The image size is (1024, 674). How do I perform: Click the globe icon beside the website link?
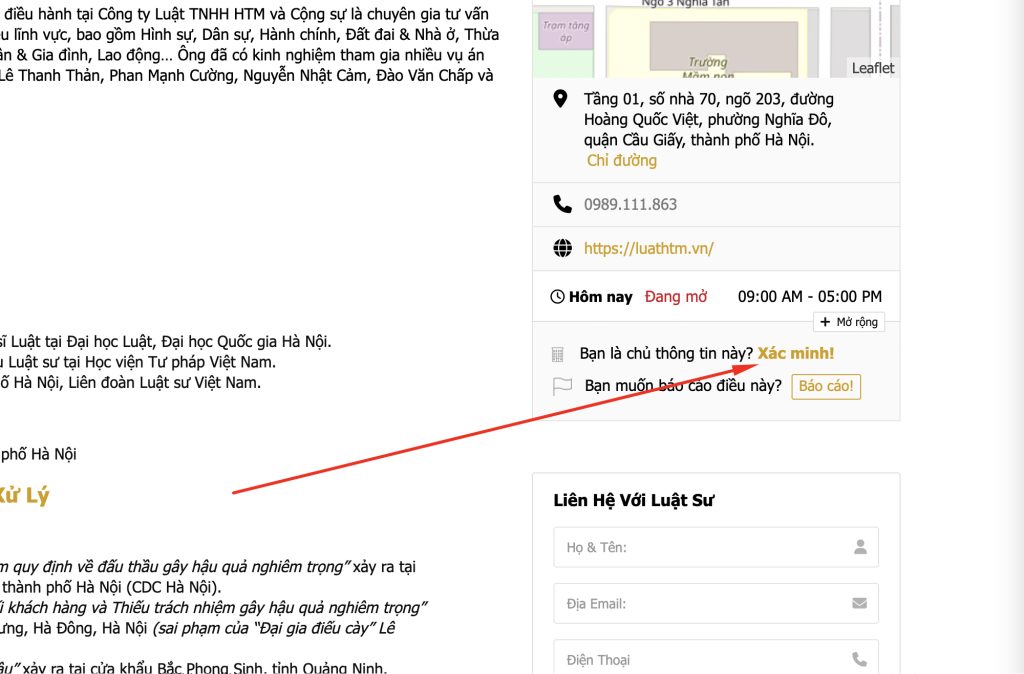(x=562, y=248)
